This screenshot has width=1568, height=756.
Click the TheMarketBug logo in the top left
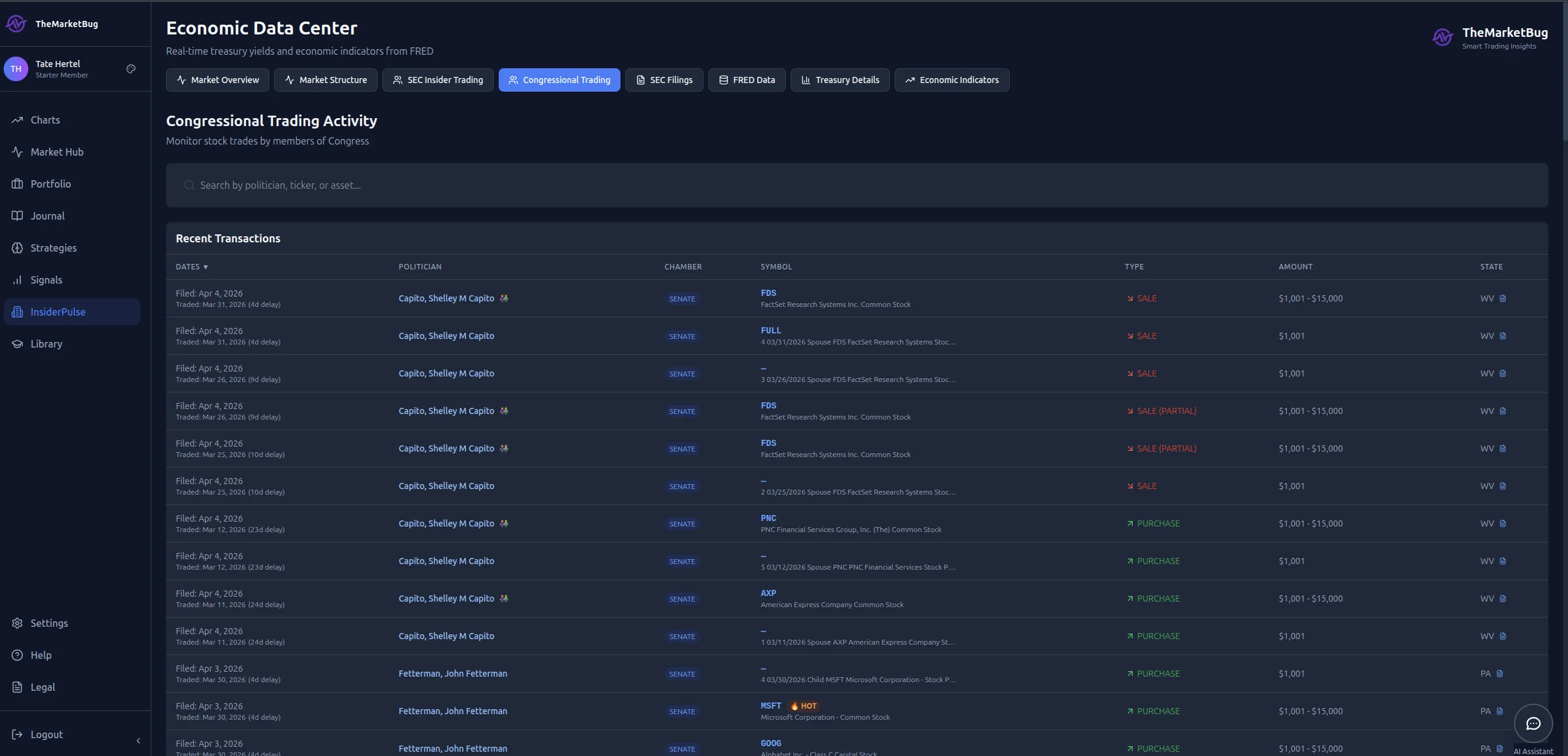click(53, 24)
